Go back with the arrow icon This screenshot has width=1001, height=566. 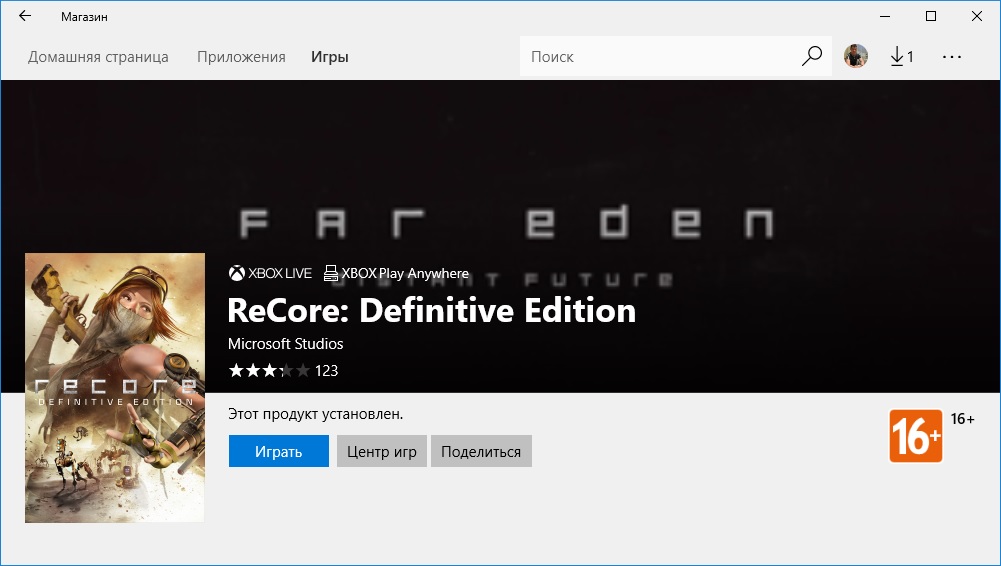(25, 16)
